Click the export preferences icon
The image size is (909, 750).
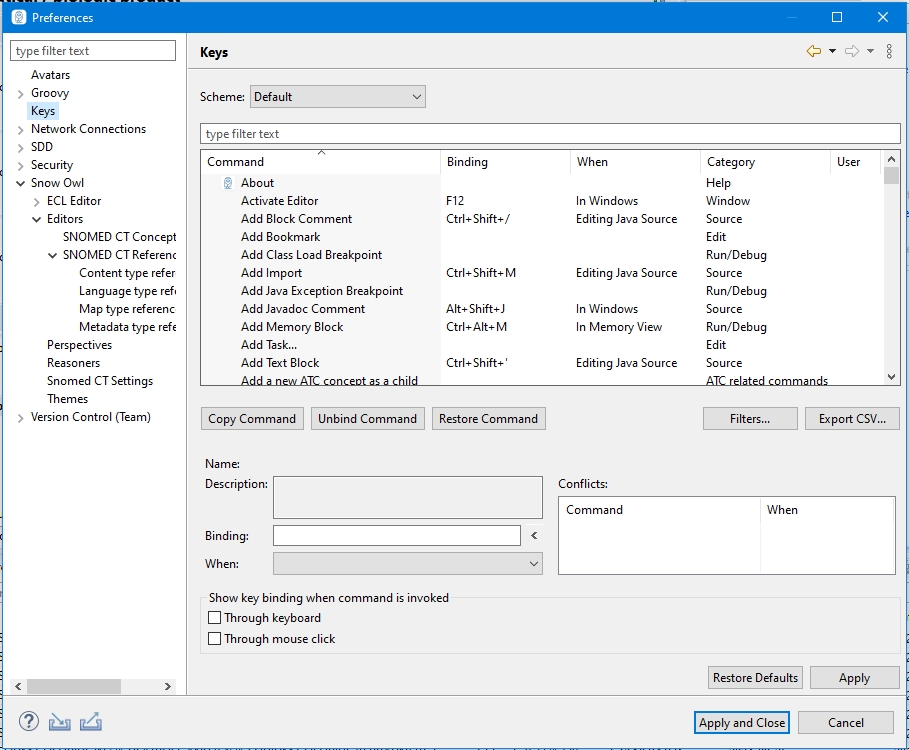click(x=91, y=722)
